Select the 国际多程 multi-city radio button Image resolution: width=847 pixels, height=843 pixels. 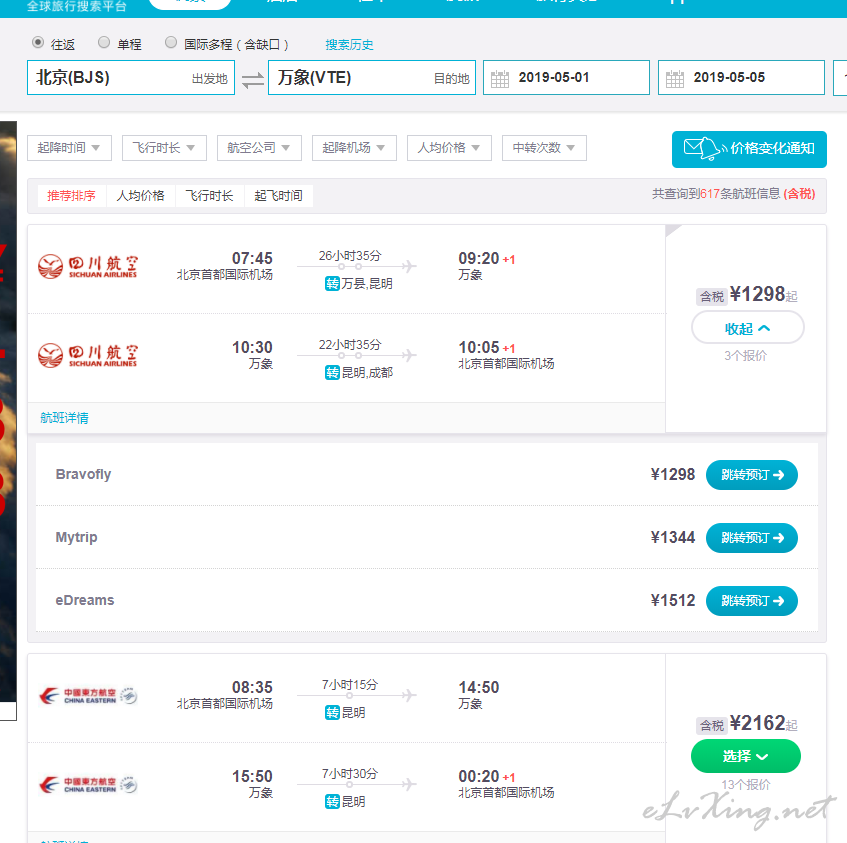coord(171,42)
